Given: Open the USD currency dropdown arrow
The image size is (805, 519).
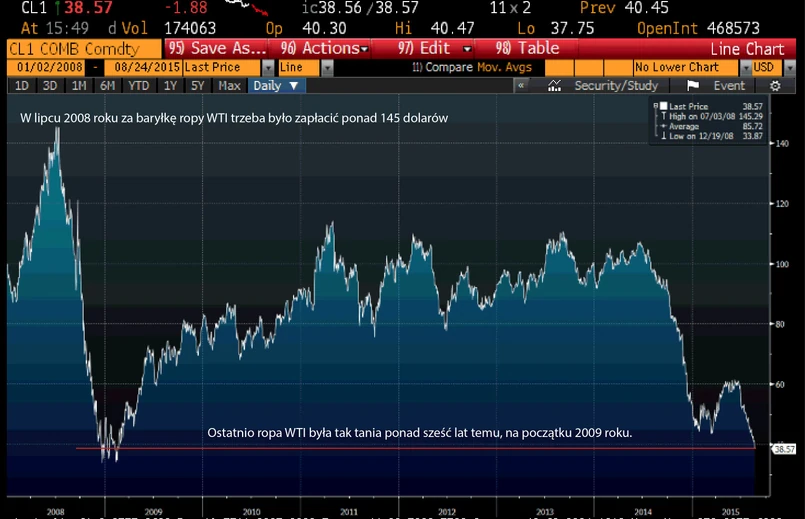Looking at the screenshot, I should pos(790,67).
